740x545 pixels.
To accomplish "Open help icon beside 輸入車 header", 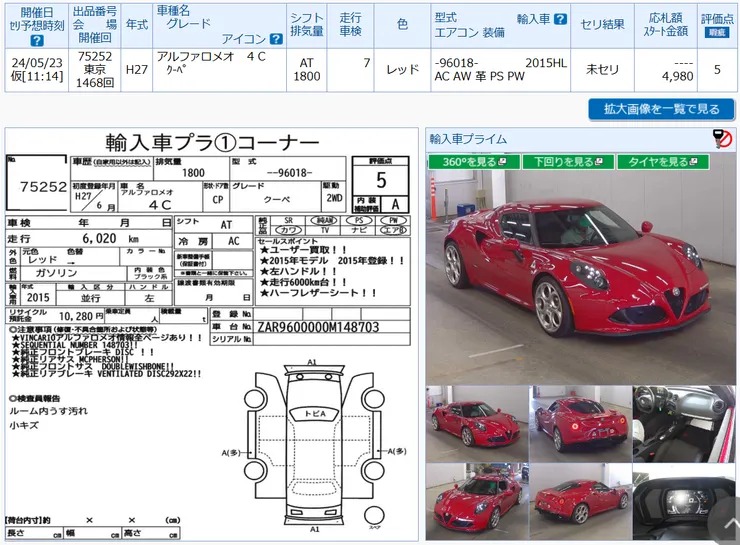I will coord(560,19).
